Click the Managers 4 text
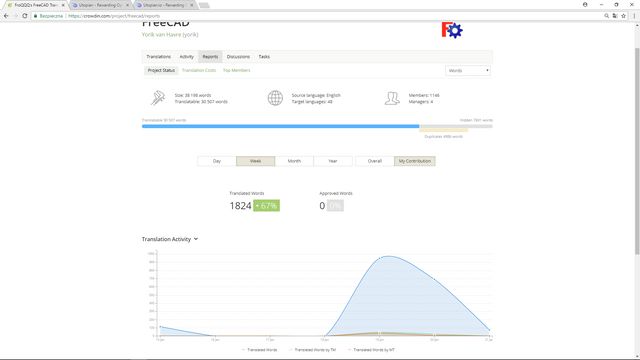640x360 pixels. point(421,102)
